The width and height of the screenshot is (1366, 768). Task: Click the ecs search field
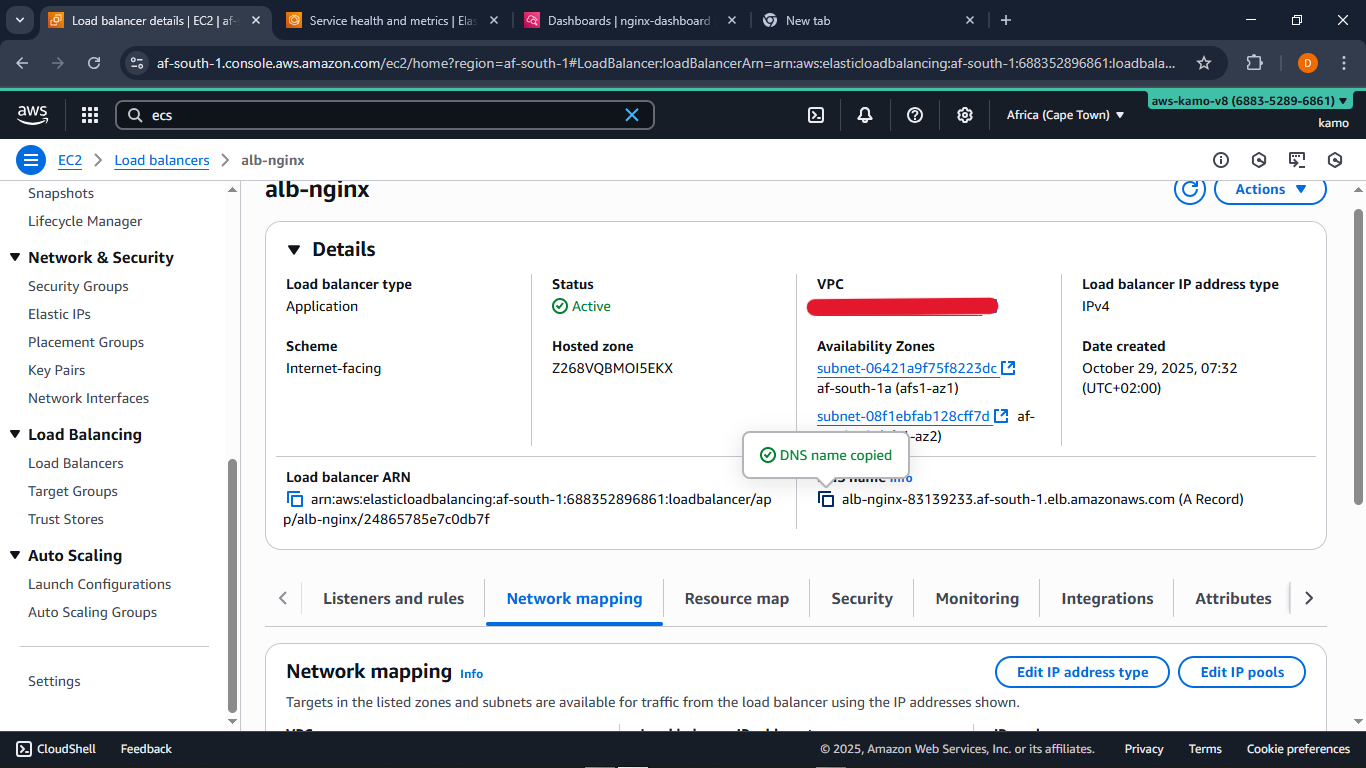click(380, 115)
